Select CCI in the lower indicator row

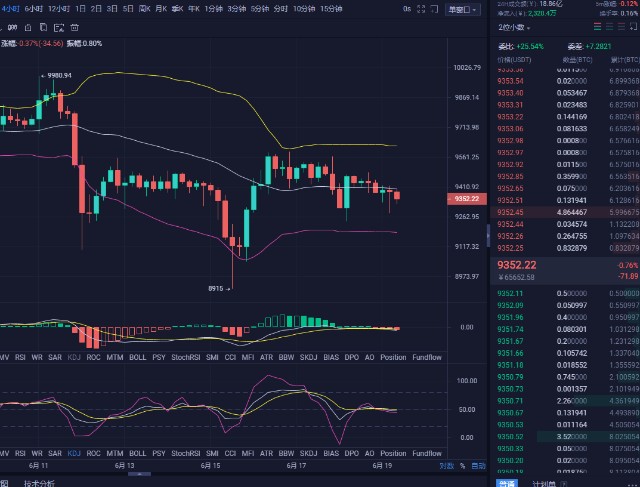(x=230, y=453)
